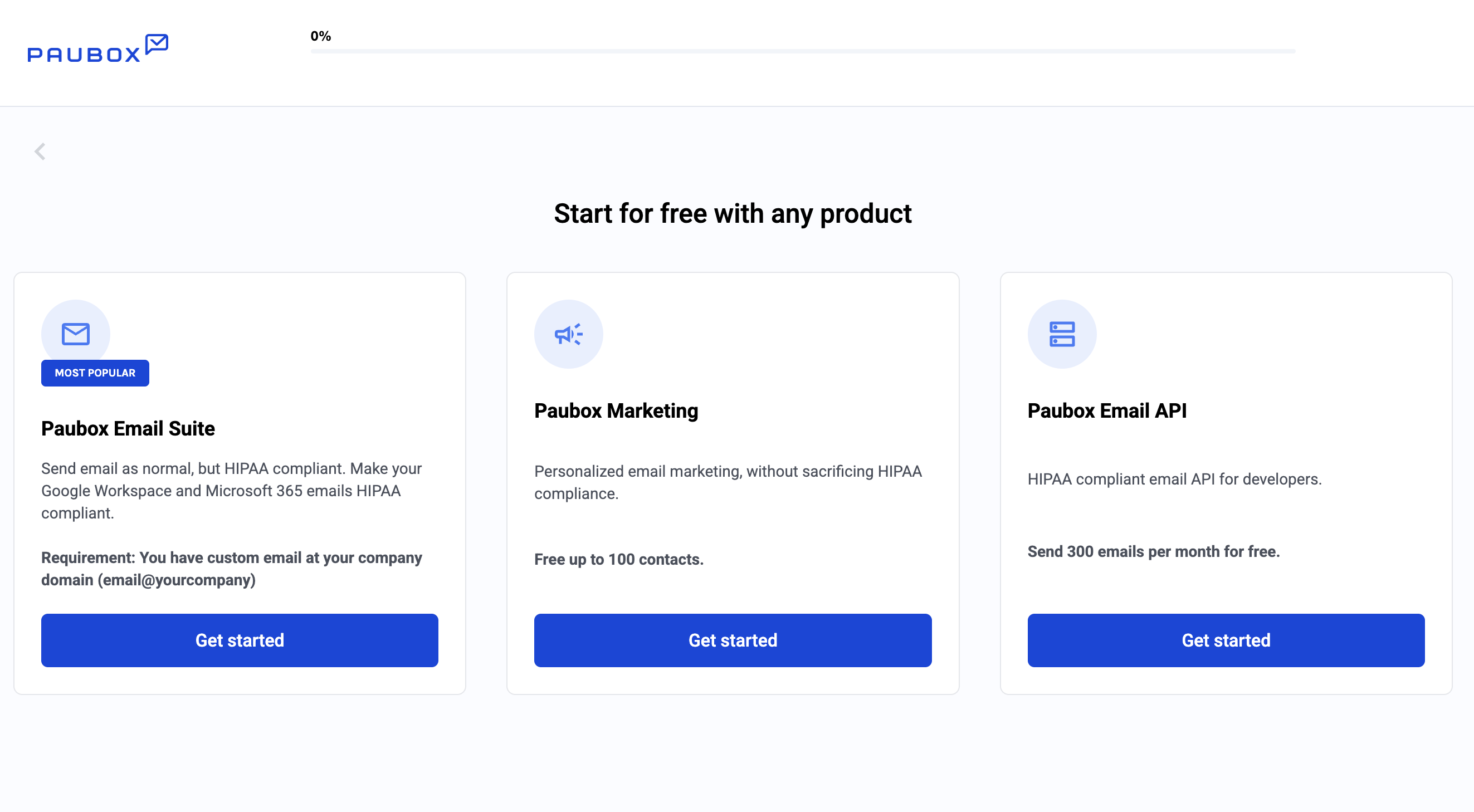This screenshot has width=1474, height=812.
Task: Click the server icon for Email API
Action: (x=1061, y=334)
